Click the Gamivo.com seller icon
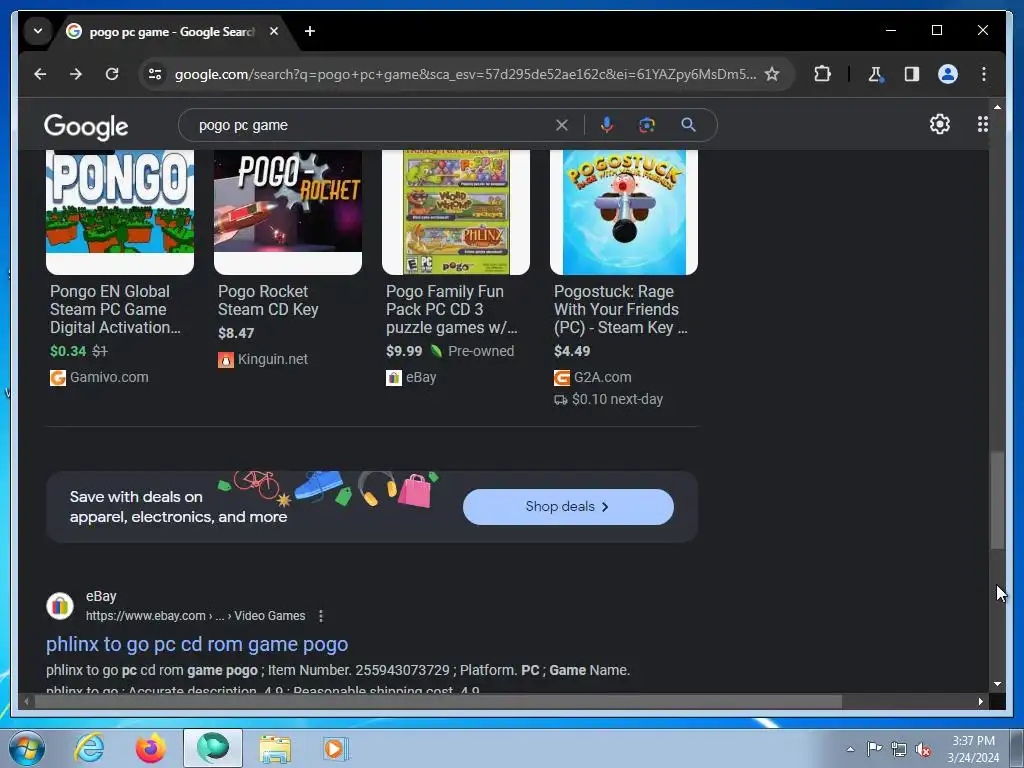The image size is (1024, 768). click(x=57, y=377)
